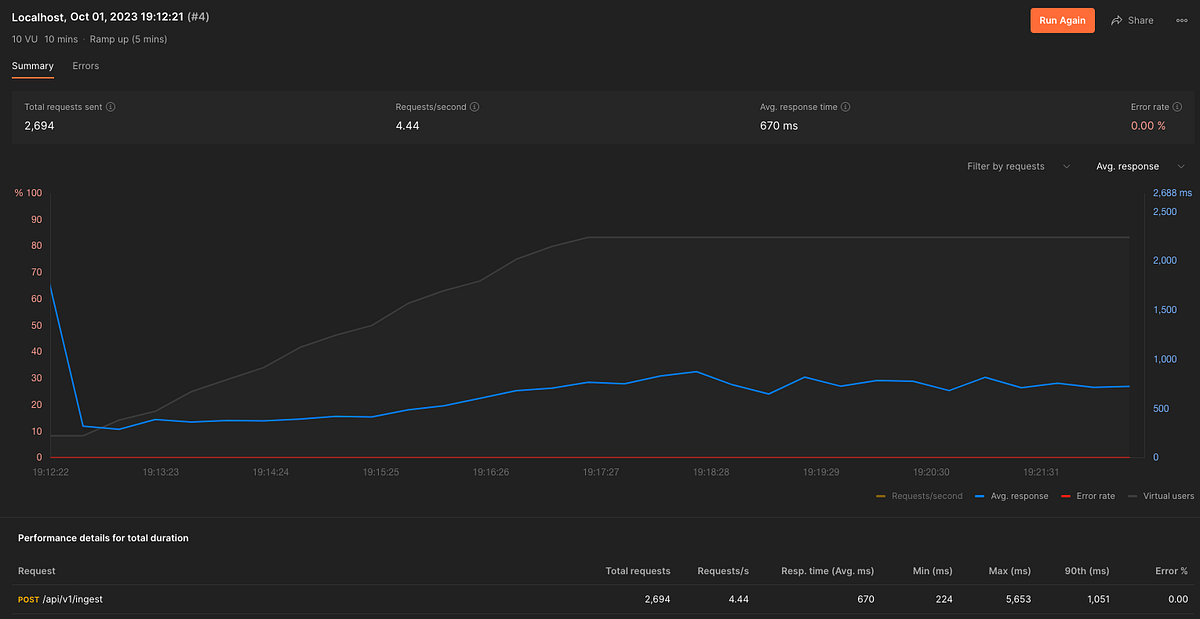Screen dimensions: 1200x619
Task: Expand the chart filter chevron next to Avg. response
Action: pos(1181,166)
